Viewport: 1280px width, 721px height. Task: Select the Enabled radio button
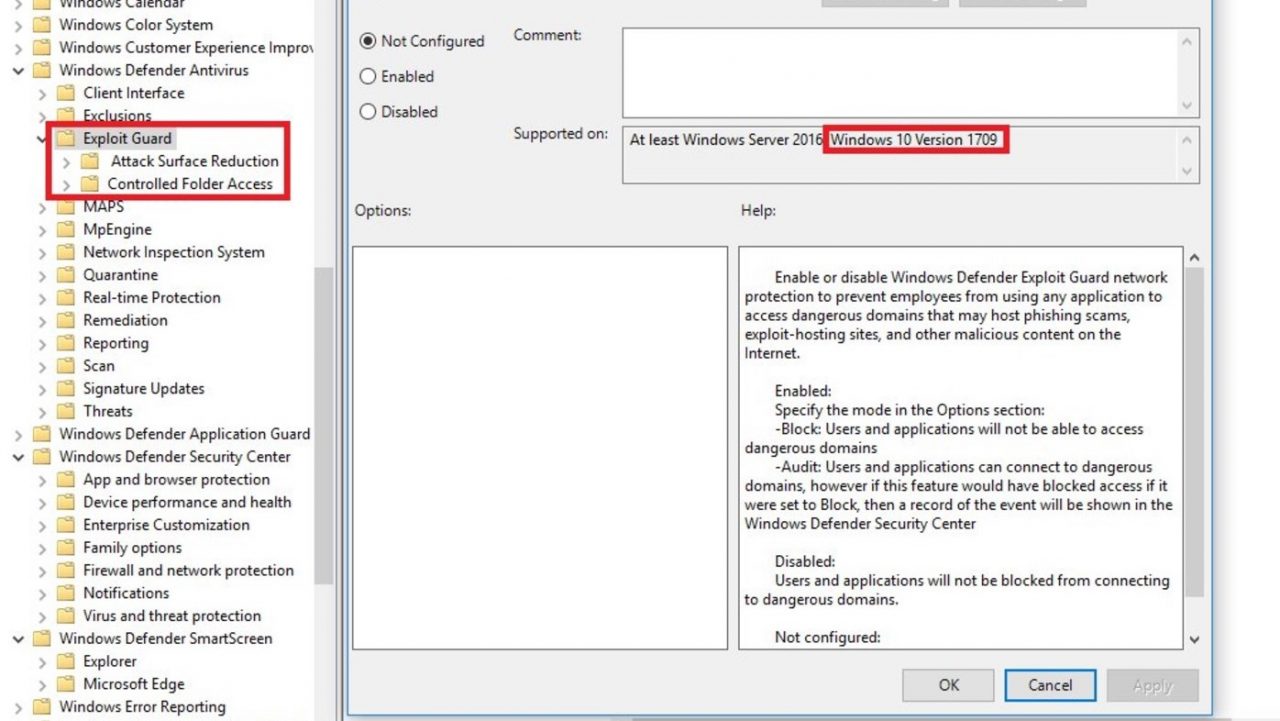pyautogui.click(x=368, y=76)
